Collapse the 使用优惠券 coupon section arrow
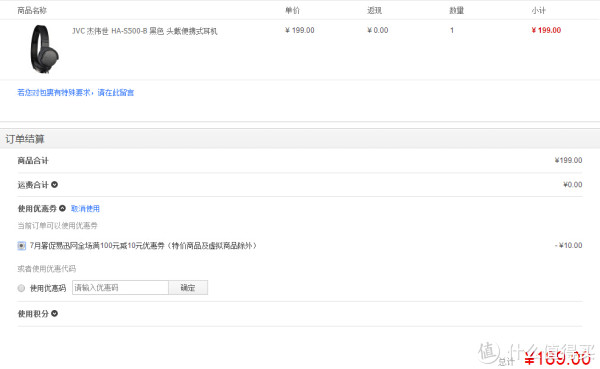This screenshot has width=600, height=369. (62, 208)
